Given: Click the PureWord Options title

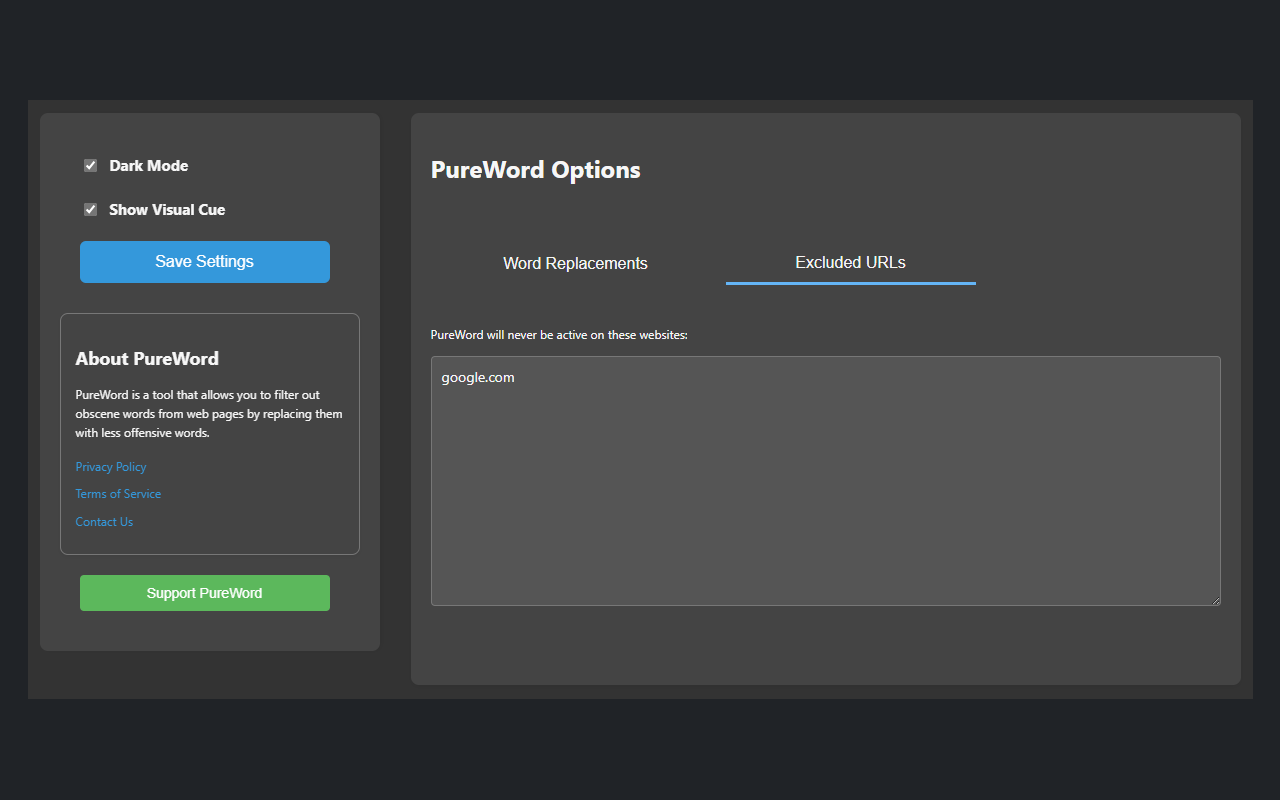Looking at the screenshot, I should click(x=536, y=170).
